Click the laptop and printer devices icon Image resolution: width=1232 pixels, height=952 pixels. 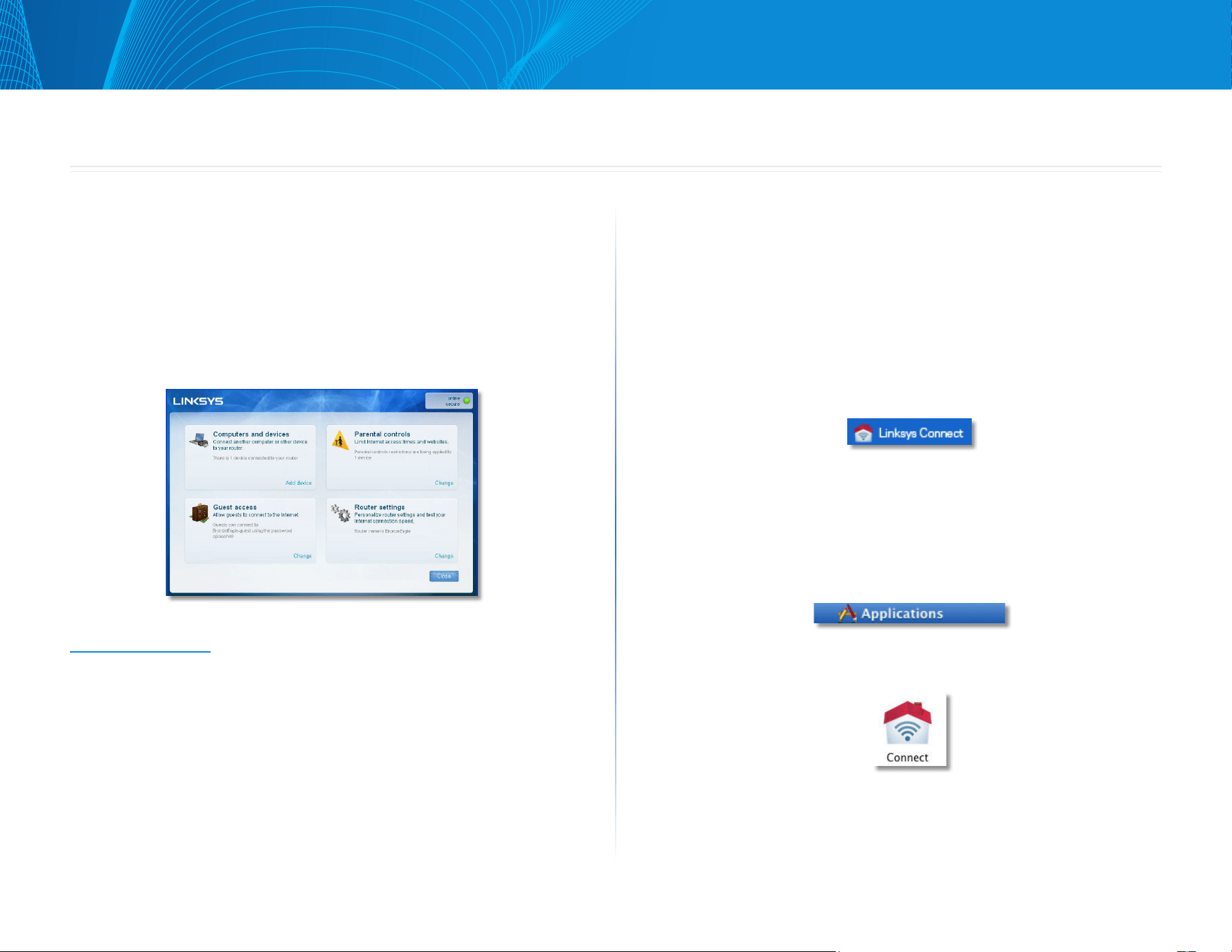tap(199, 441)
